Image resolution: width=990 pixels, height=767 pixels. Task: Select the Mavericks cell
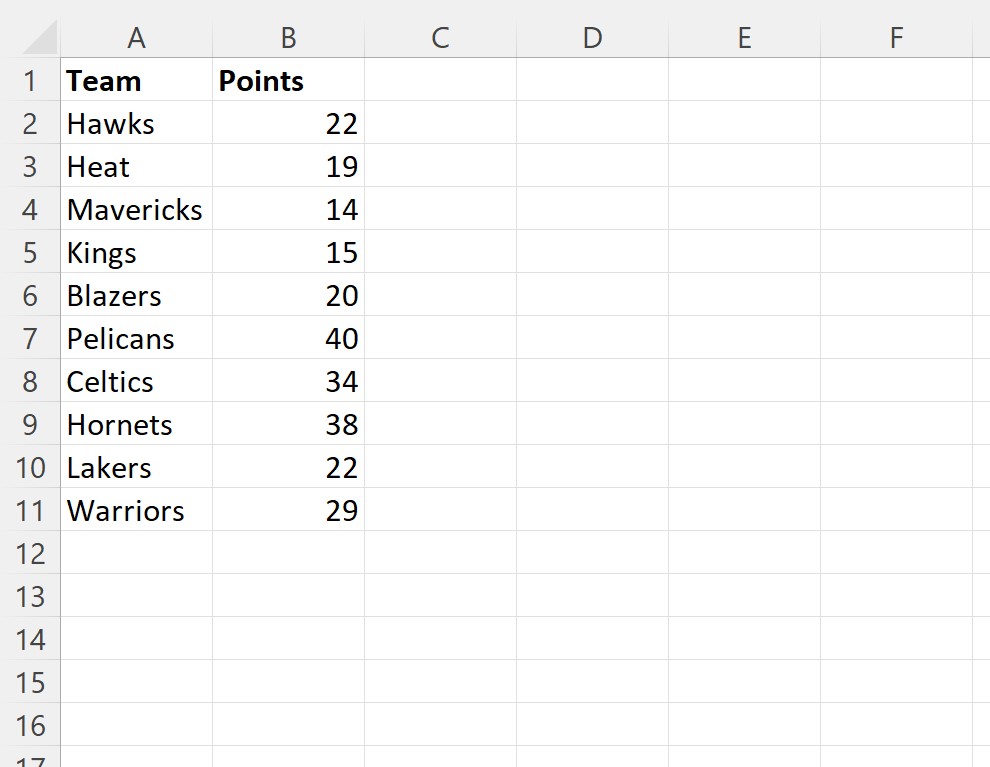coord(136,209)
